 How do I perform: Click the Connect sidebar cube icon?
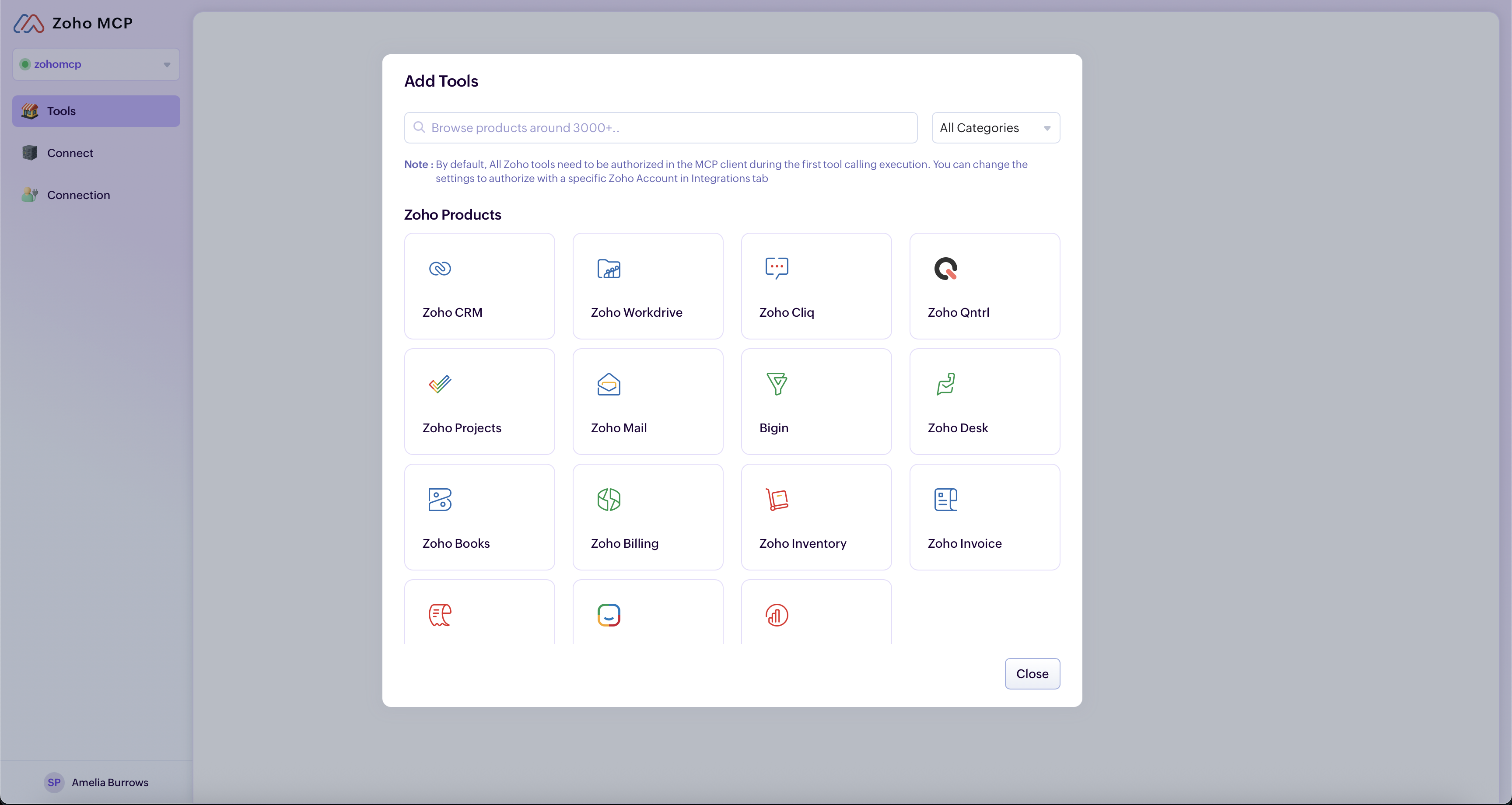point(30,153)
